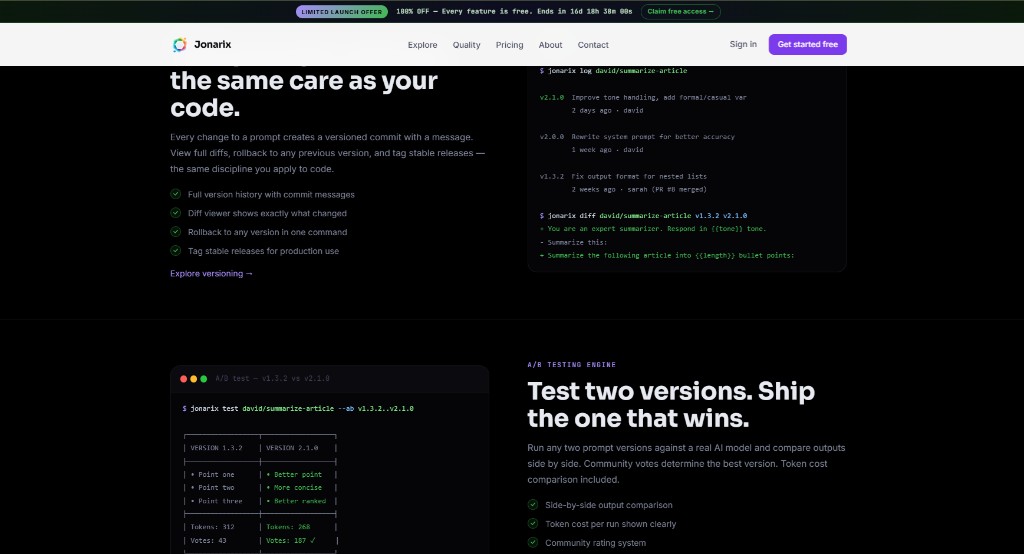The width and height of the screenshot is (1024, 554).
Task: Follow the Explore versioning link
Action: tap(212, 274)
